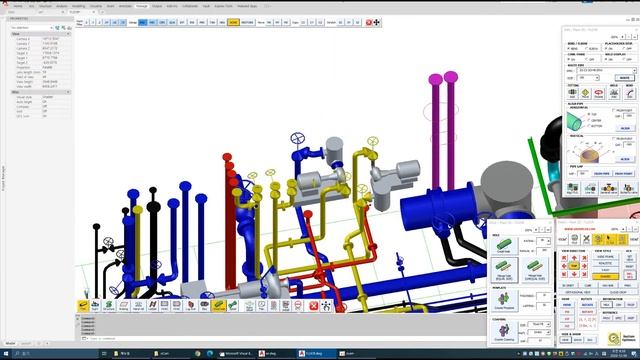Click the black X icon in view panel top row

(586, 239)
